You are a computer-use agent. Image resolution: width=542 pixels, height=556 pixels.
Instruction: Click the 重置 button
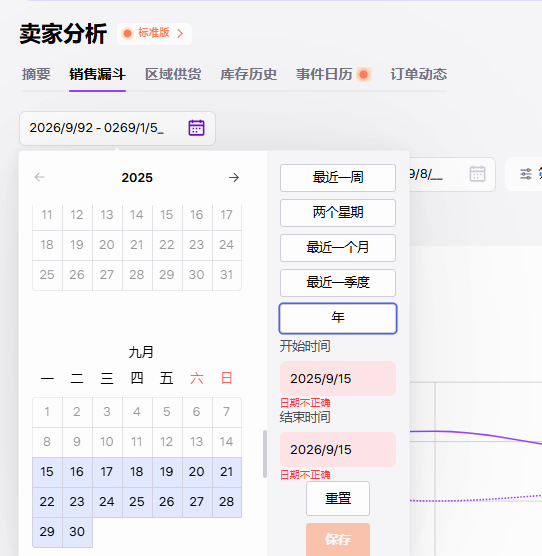[x=338, y=498]
